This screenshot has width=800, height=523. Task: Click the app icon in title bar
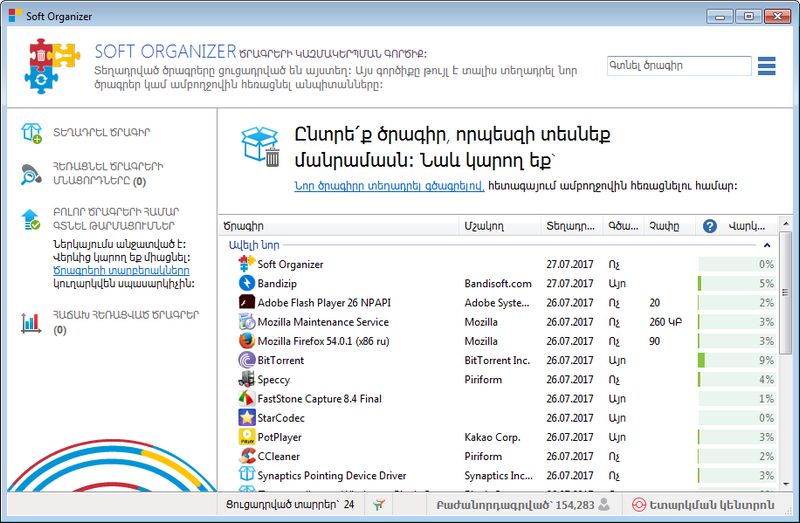click(x=15, y=16)
